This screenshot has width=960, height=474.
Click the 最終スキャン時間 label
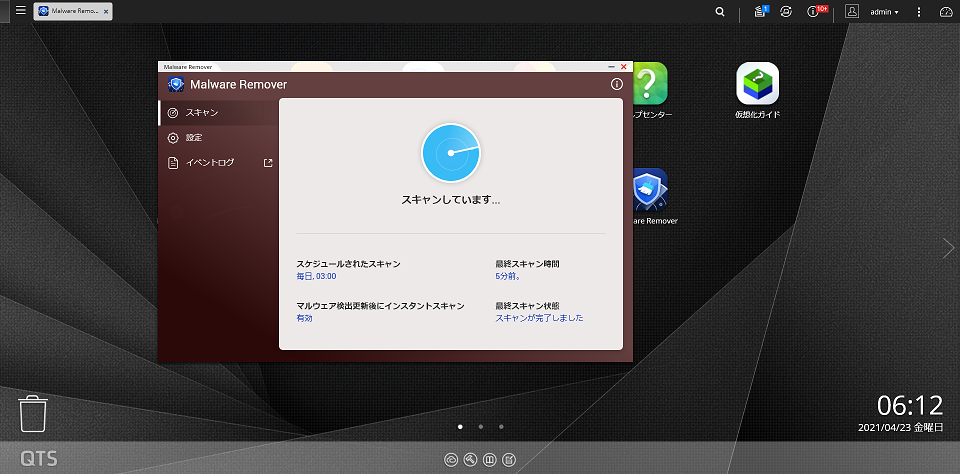[x=527, y=264]
